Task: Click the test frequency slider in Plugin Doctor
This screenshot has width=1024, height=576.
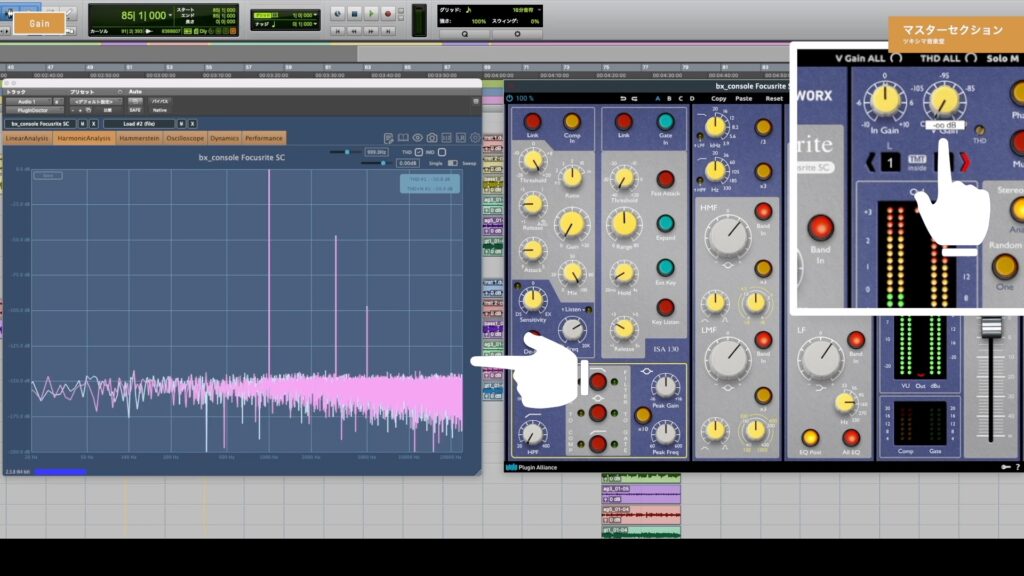Action: tap(346, 152)
